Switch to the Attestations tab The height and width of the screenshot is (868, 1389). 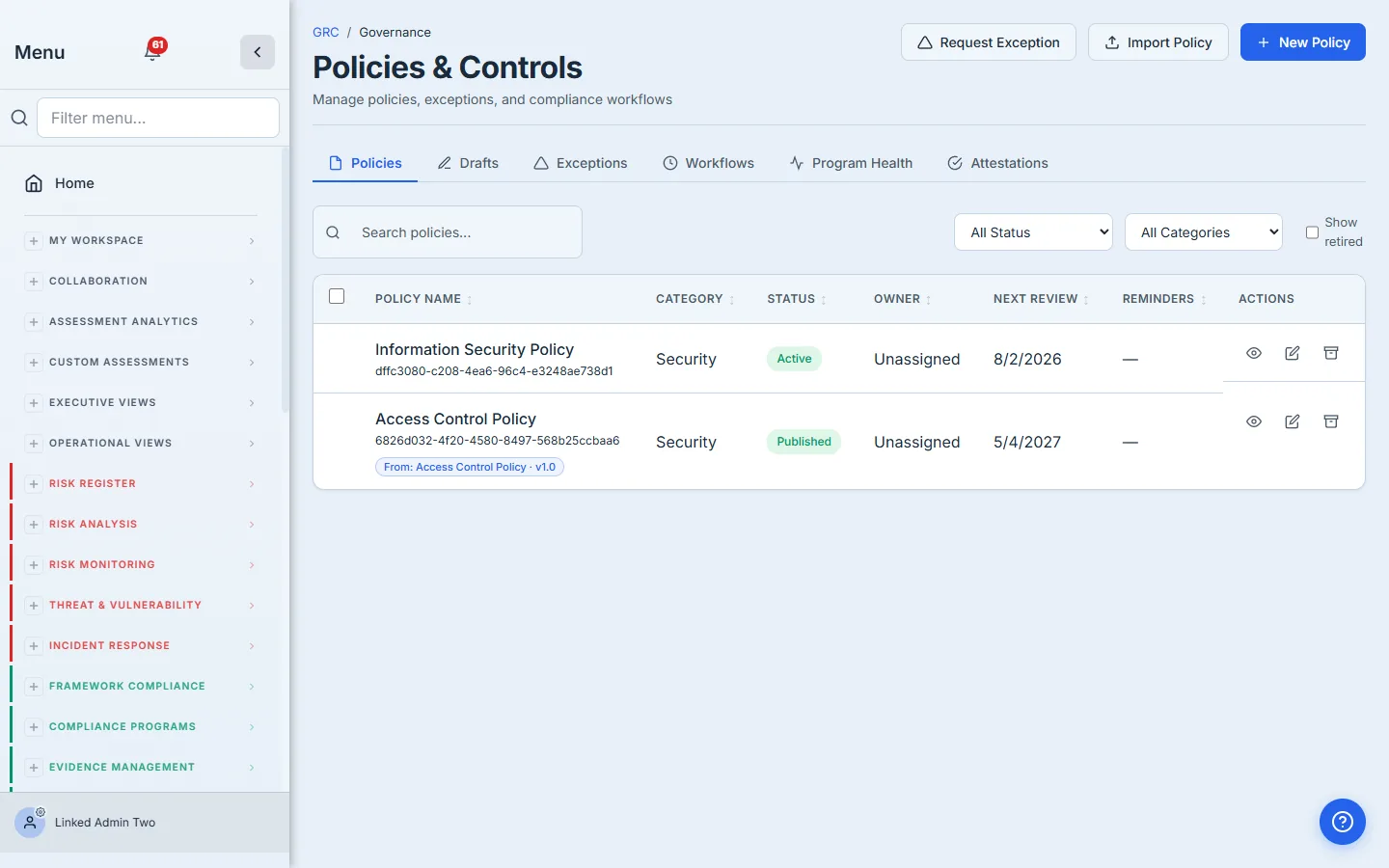pyautogui.click(x=997, y=163)
